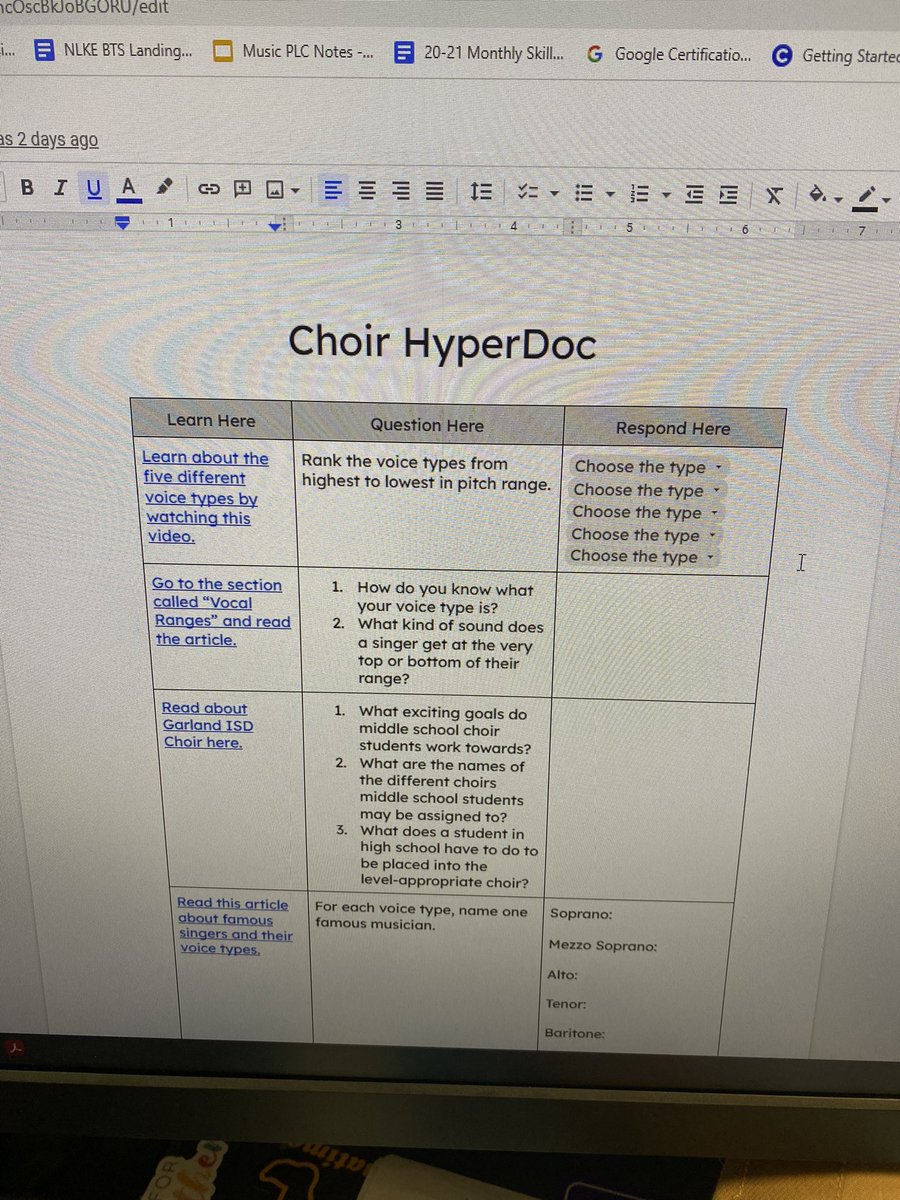Follow 'Read about Garland ISD Choir here' link
Image resolution: width=900 pixels, height=1200 pixels.
208,725
